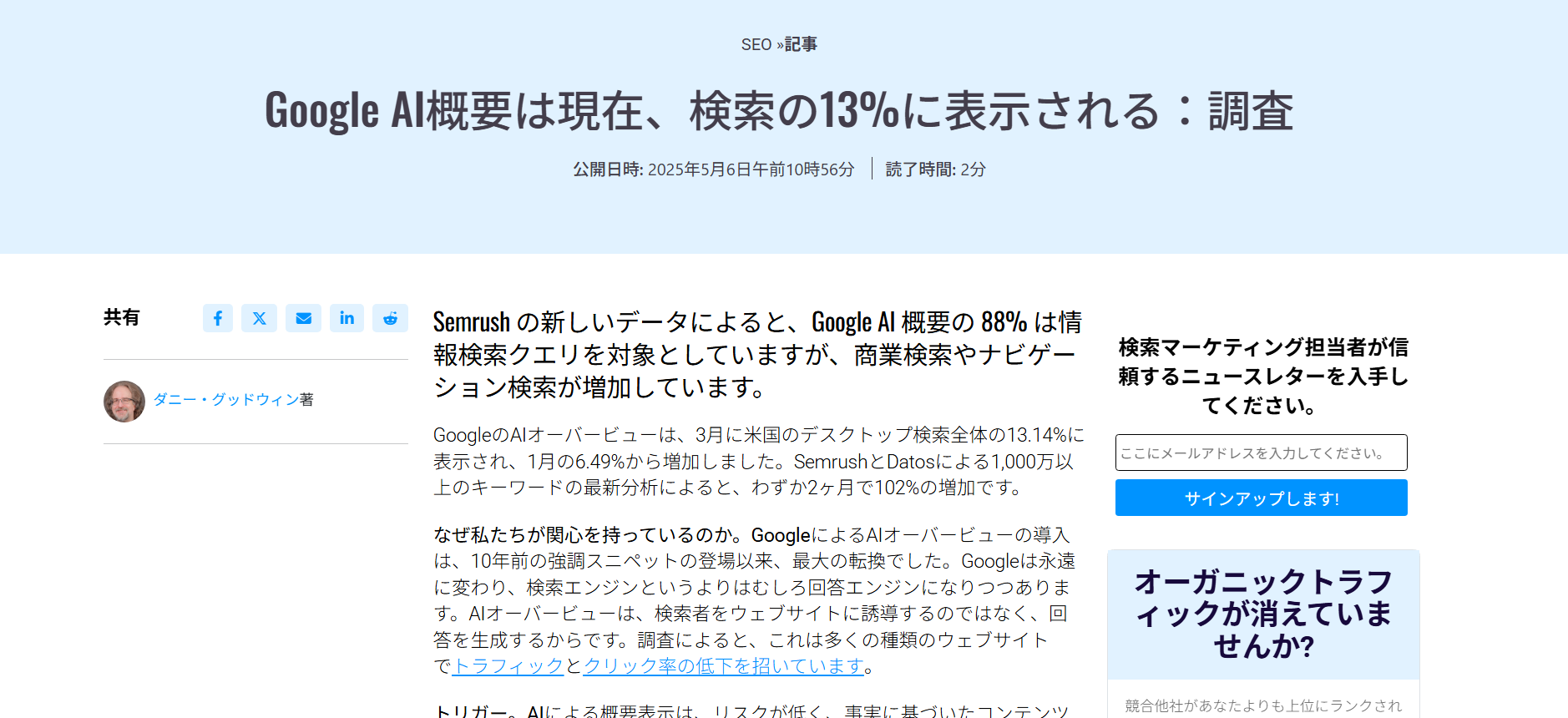Click the オーガニックトラフィック promo box
This screenshot has height=718, width=1568.
[x=1262, y=614]
